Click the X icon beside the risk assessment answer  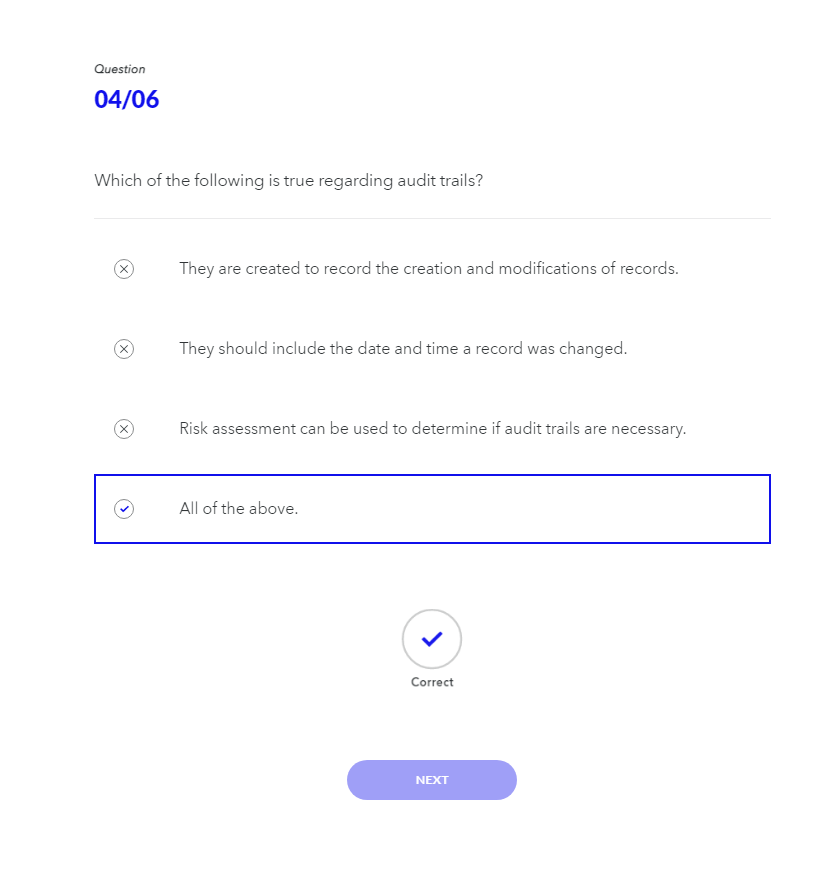click(x=124, y=429)
